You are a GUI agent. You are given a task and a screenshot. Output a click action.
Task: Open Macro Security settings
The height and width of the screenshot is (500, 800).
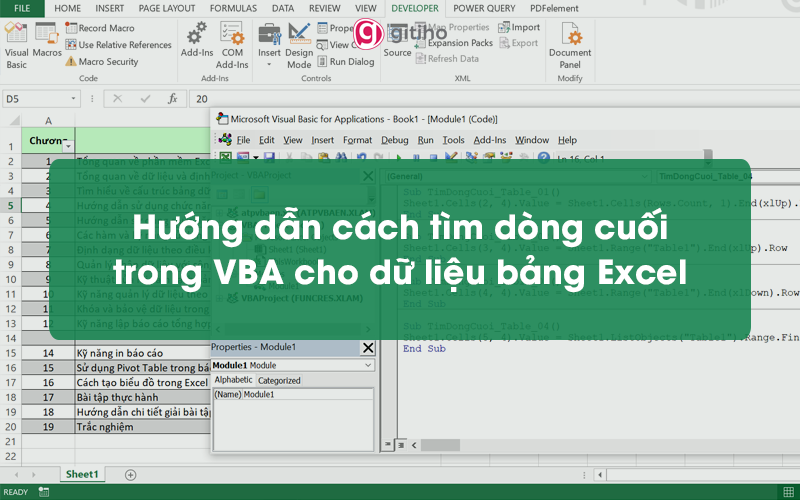(x=102, y=62)
